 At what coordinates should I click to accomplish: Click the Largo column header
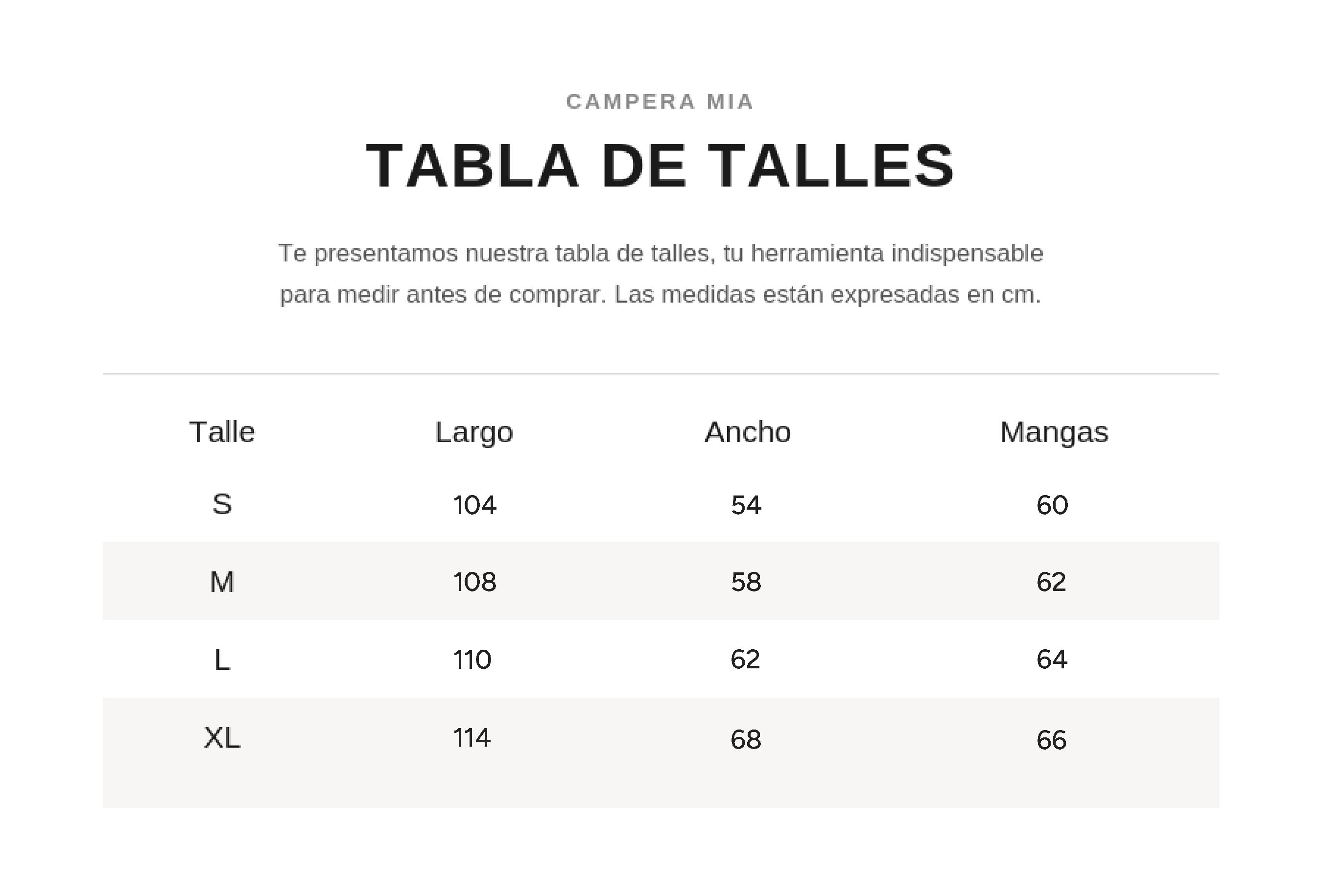[x=474, y=432]
